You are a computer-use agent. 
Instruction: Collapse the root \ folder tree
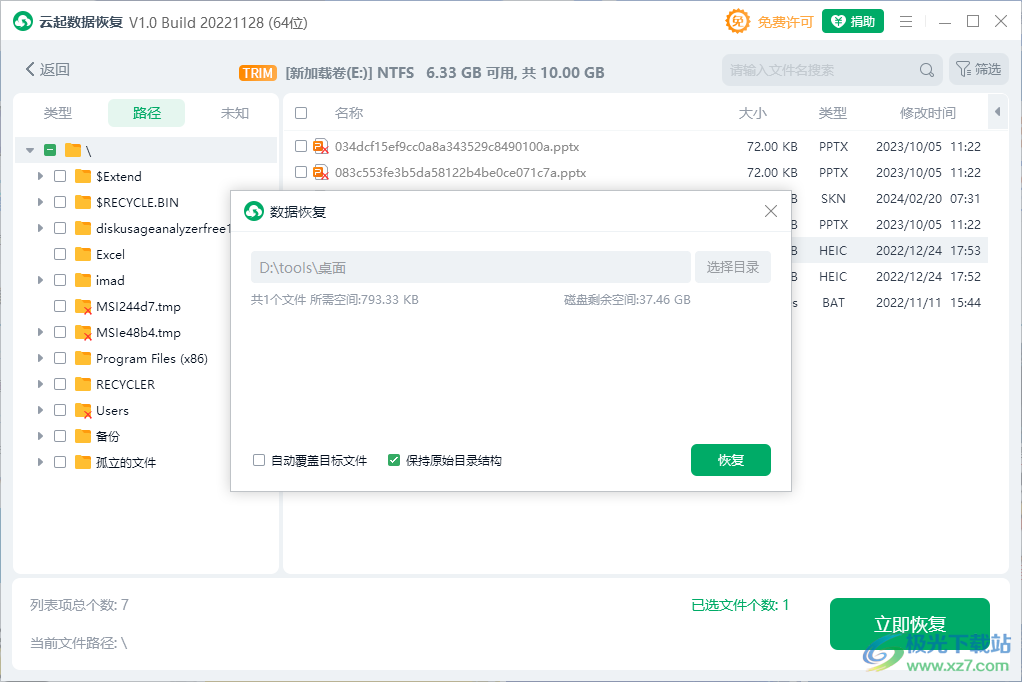29,150
